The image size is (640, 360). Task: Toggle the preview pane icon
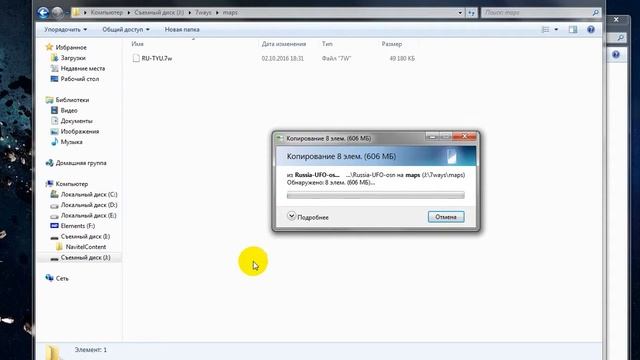coord(573,29)
